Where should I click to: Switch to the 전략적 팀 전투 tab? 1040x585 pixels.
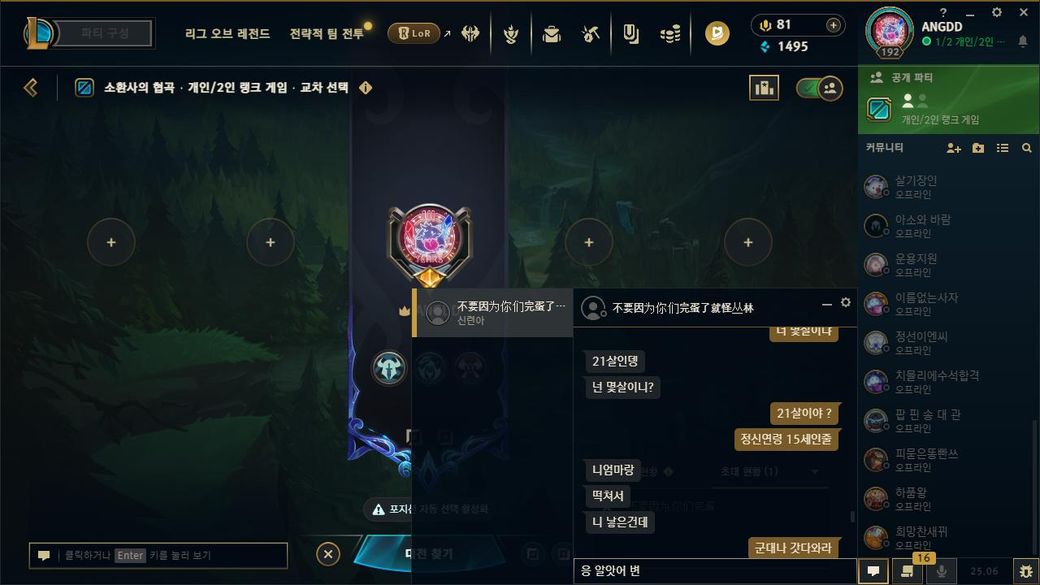tap(326, 33)
